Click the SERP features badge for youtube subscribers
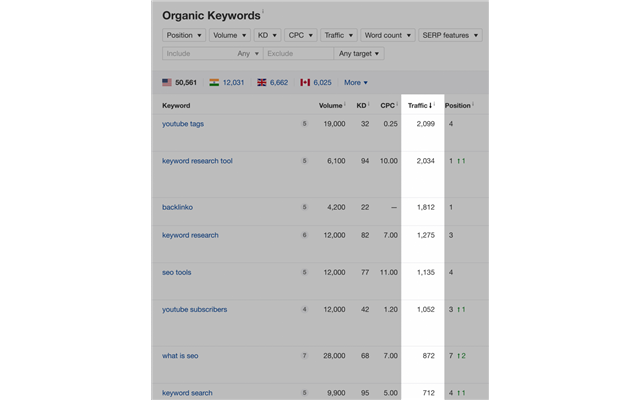The width and height of the screenshot is (640, 400). (304, 309)
